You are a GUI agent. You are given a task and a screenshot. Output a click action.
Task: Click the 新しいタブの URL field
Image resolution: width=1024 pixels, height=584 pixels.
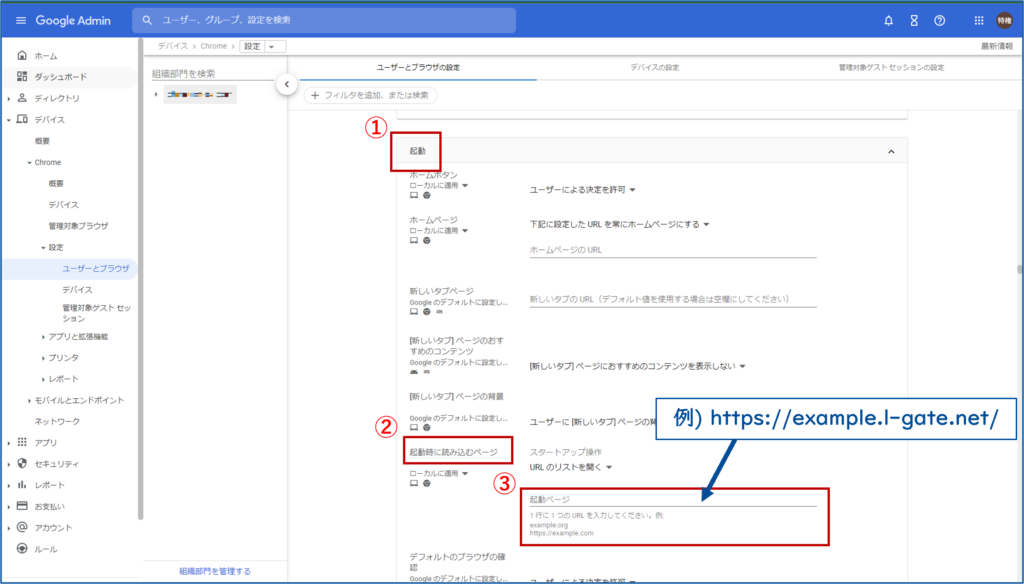point(673,299)
